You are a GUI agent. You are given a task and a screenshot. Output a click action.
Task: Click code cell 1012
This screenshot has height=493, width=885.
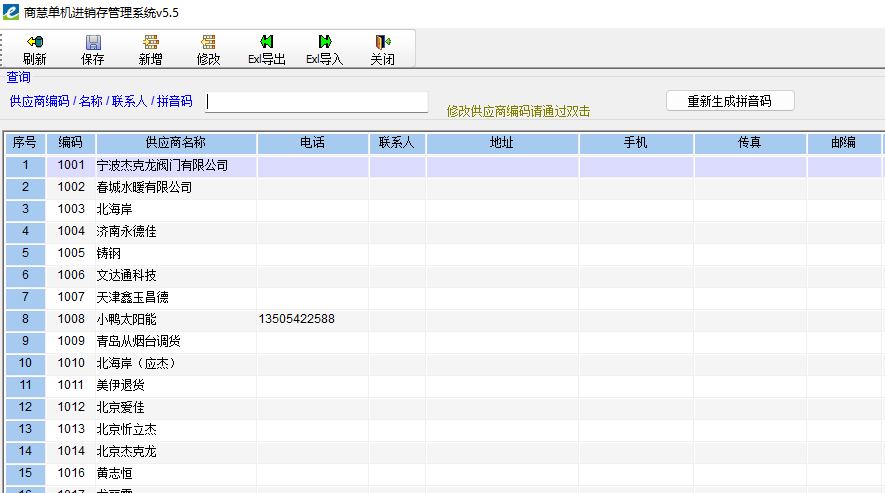71,407
